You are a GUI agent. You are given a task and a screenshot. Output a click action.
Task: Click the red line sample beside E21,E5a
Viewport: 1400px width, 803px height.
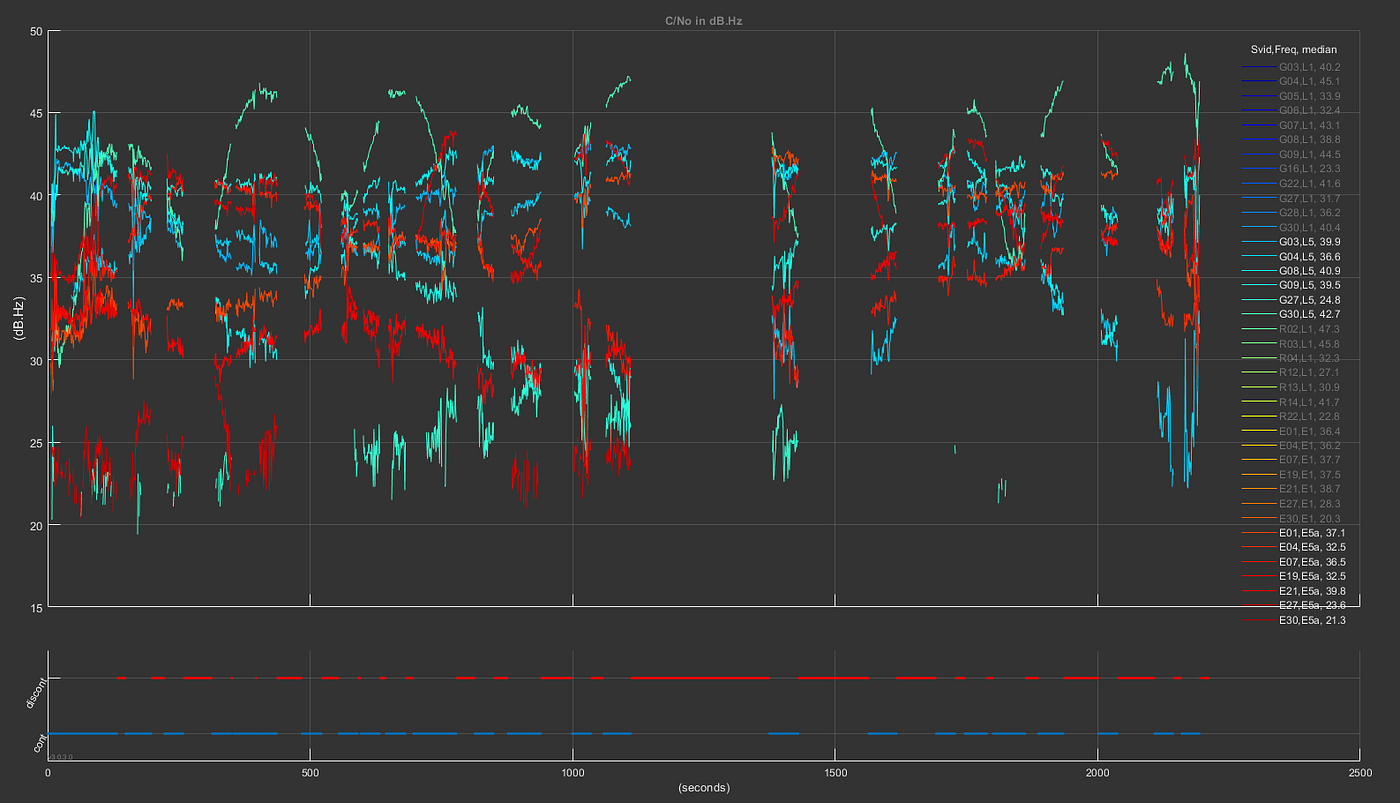pyautogui.click(x=1258, y=591)
